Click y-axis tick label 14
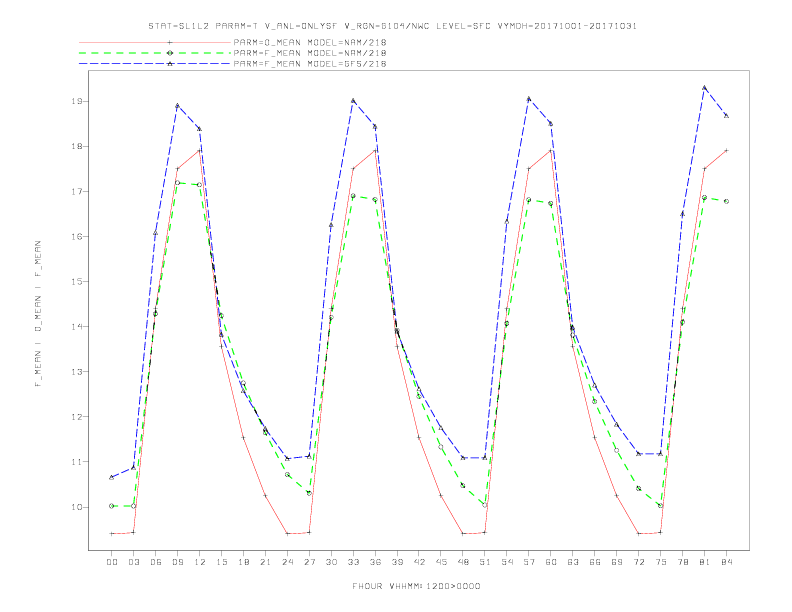The width and height of the screenshot is (792, 612). click(77, 327)
